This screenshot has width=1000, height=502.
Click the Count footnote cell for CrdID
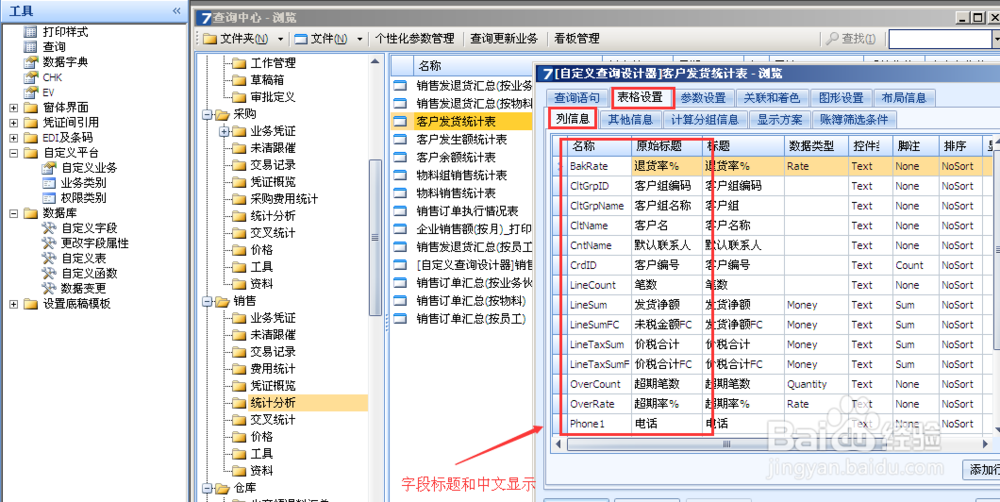pos(914,265)
